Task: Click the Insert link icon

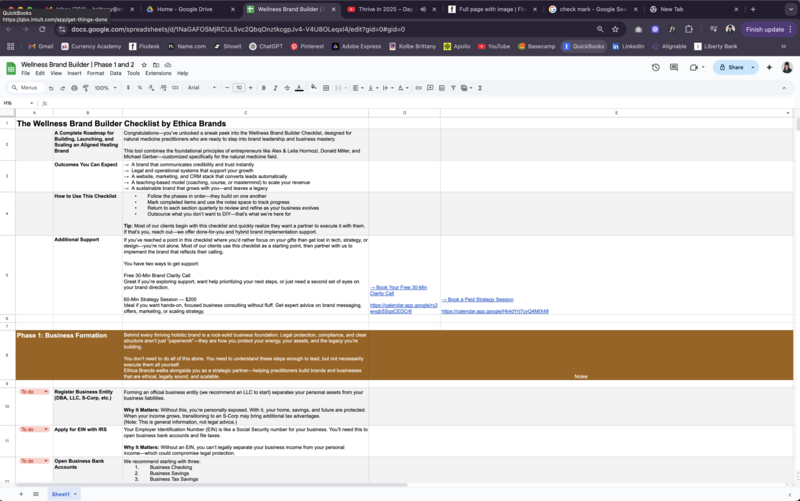Action: [418, 88]
